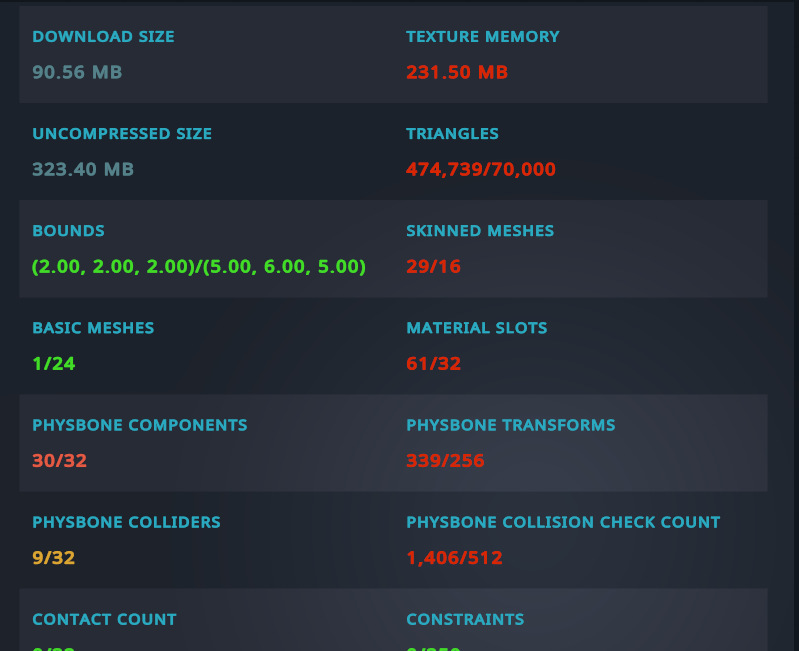The image size is (799, 651).
Task: Click the MATERIAL SLOTS label
Action: [477, 328]
